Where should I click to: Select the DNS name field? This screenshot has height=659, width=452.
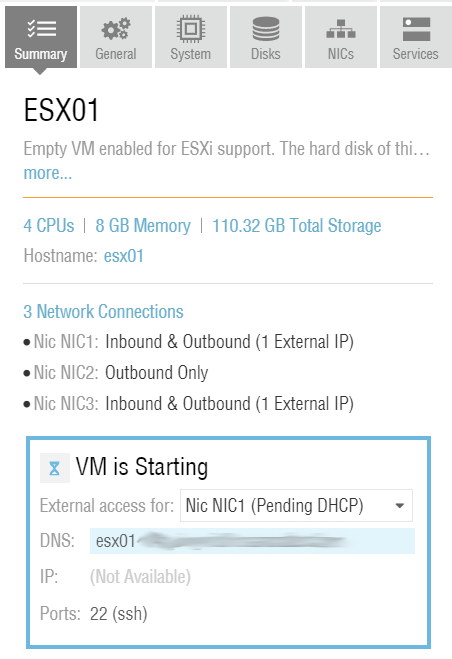pos(252,541)
